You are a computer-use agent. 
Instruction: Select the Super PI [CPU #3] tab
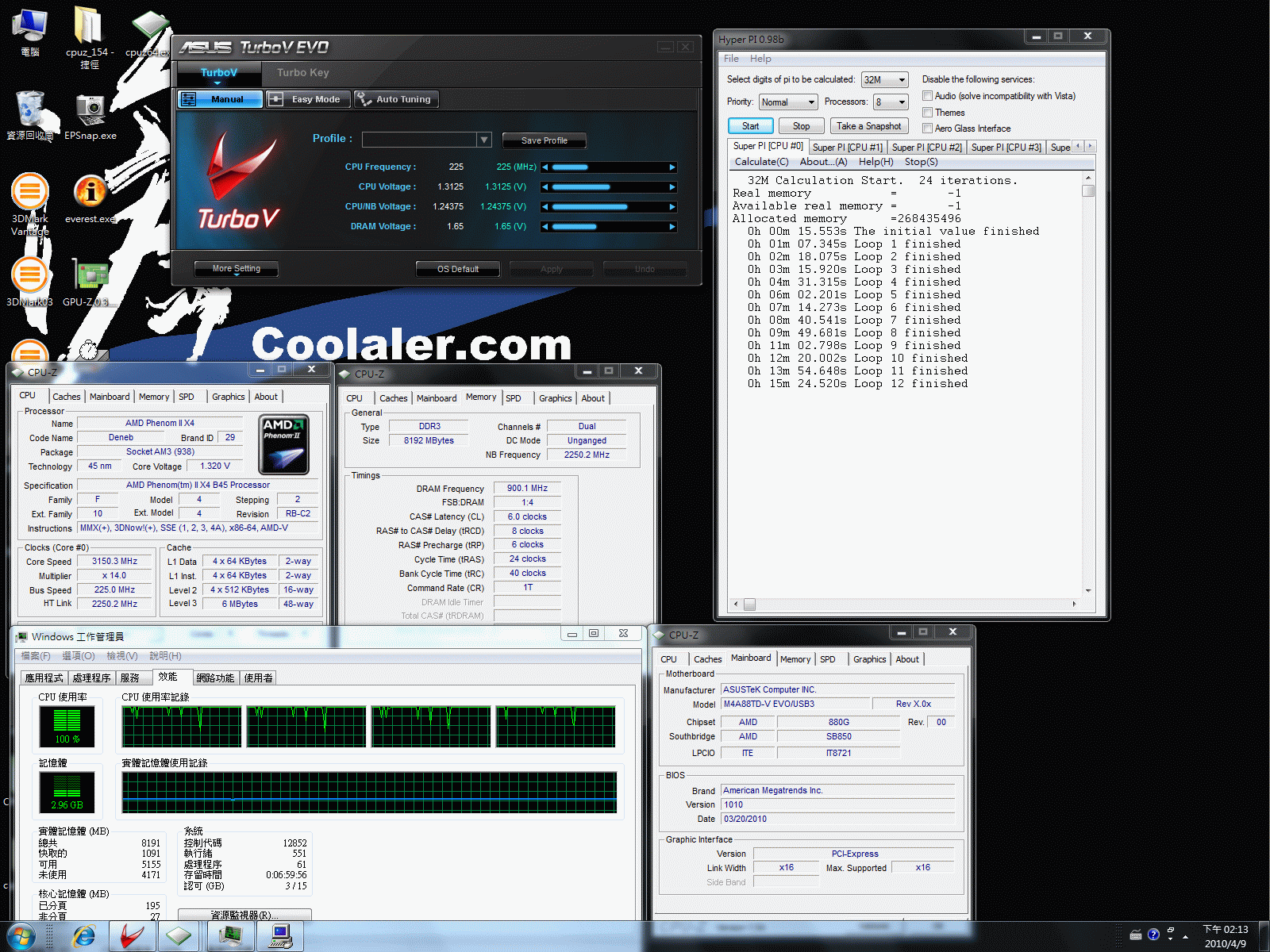1006,148
